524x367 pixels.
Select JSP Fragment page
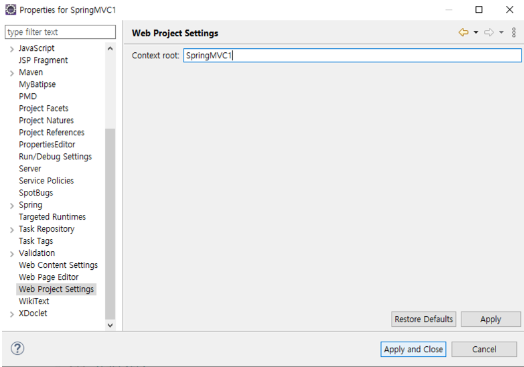click(x=43, y=60)
